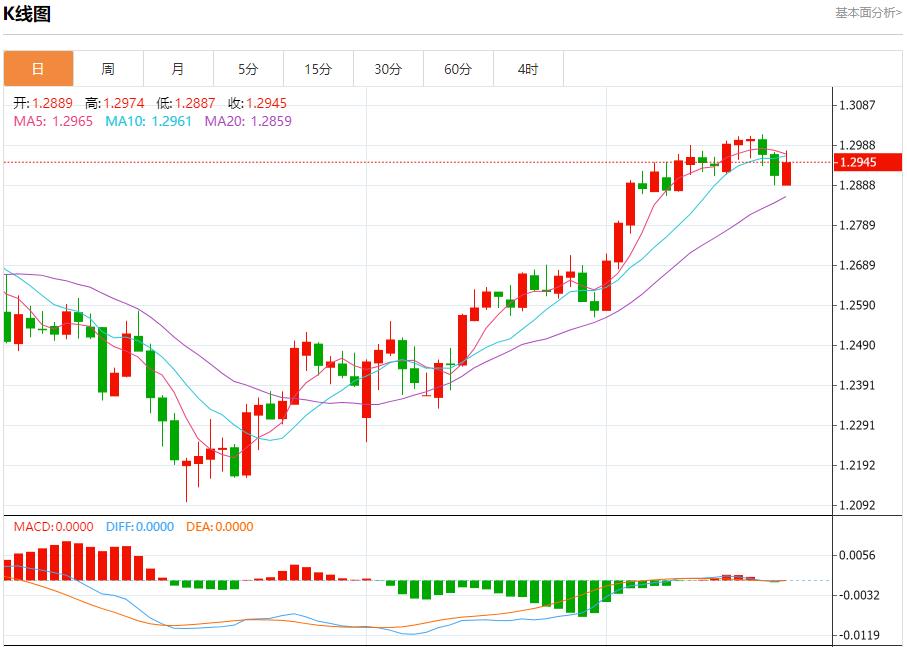The width and height of the screenshot is (907, 647).
Task: Click the DIFF: 0.0000 label
Action: click(x=140, y=527)
